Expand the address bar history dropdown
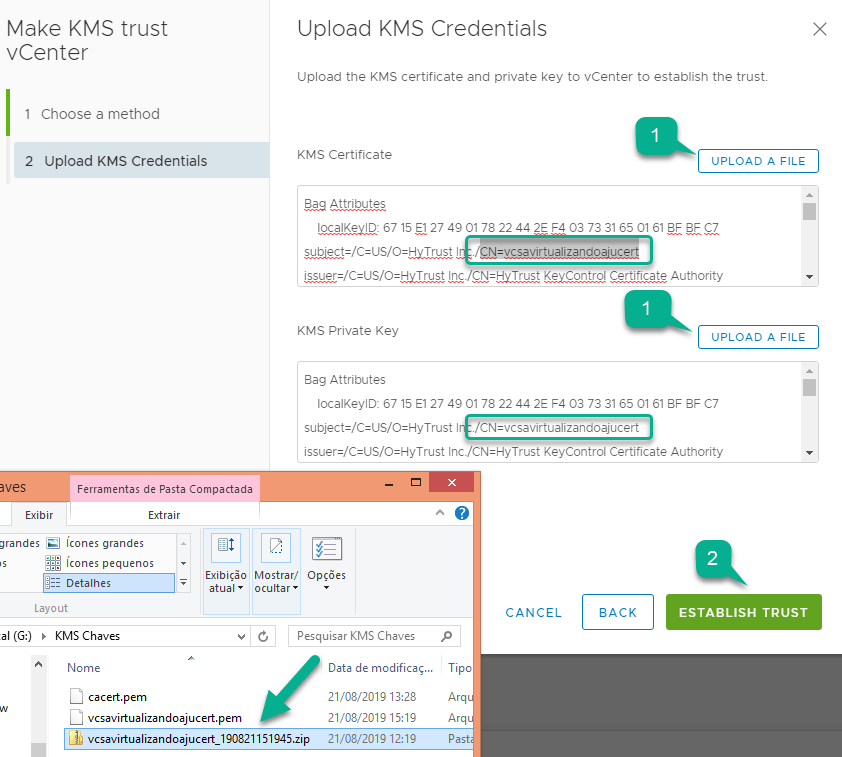Screen dimensions: 842x757 [241, 636]
